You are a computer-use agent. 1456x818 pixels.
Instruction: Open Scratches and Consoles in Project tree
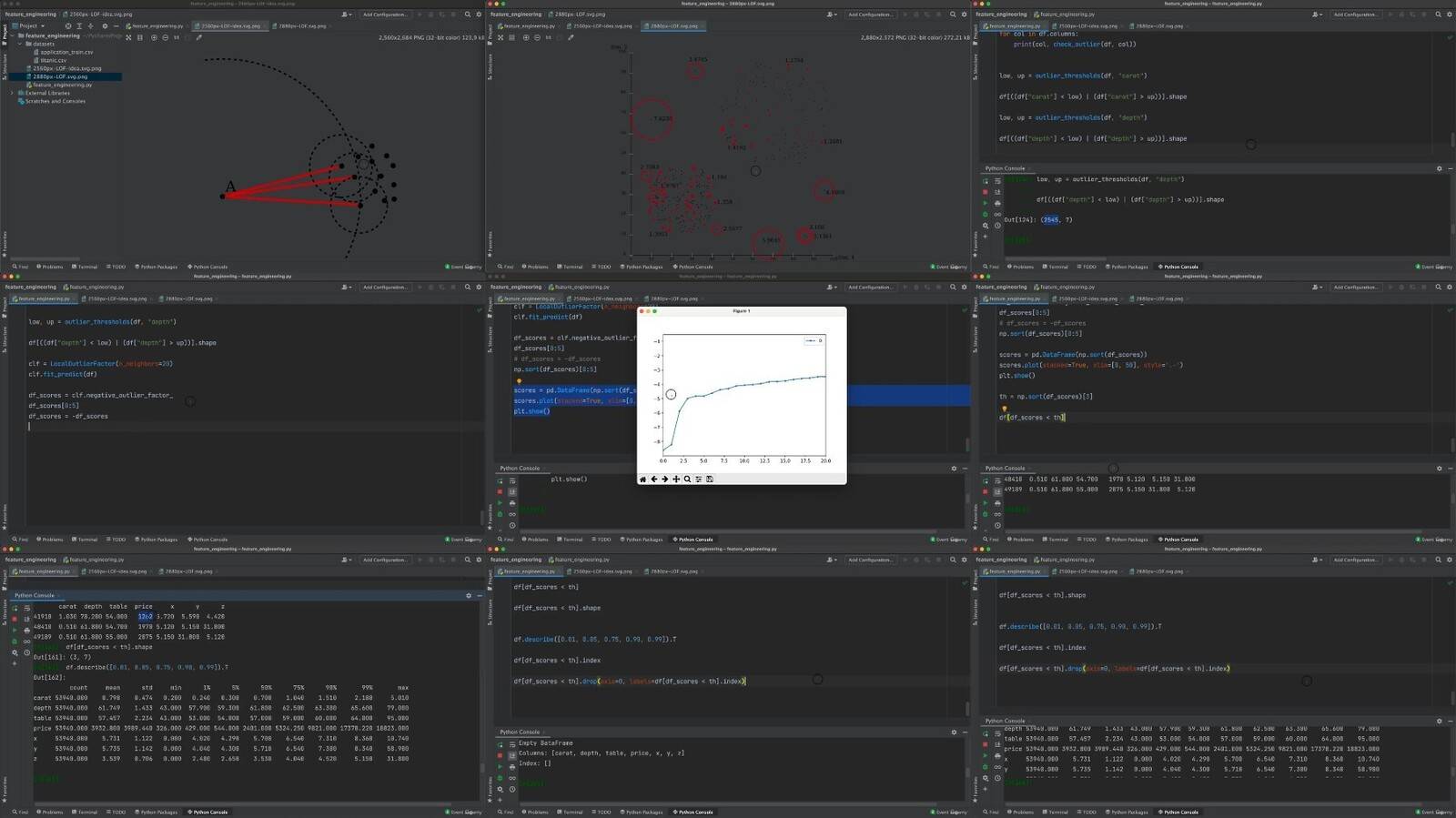coord(52,101)
